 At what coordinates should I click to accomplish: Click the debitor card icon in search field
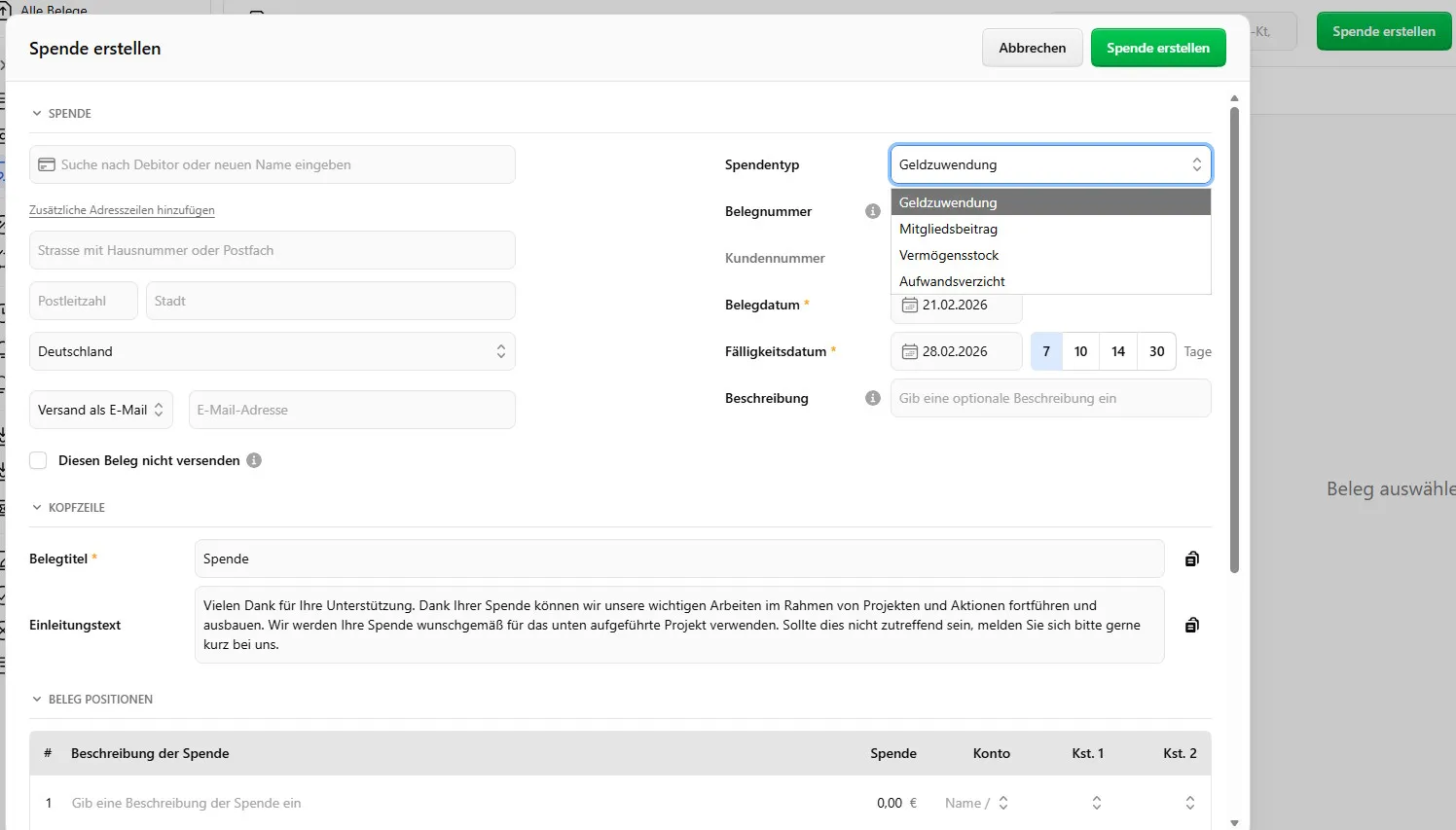point(47,164)
